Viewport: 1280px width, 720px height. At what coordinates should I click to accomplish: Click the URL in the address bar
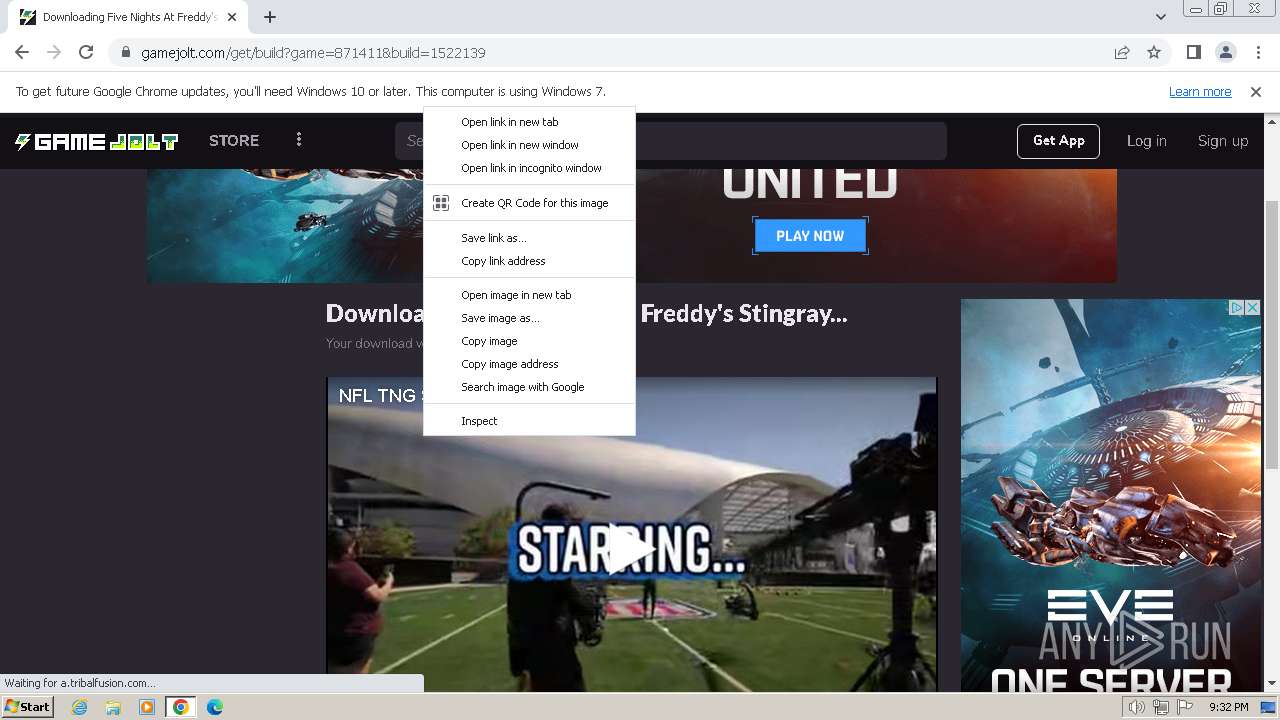pos(313,53)
